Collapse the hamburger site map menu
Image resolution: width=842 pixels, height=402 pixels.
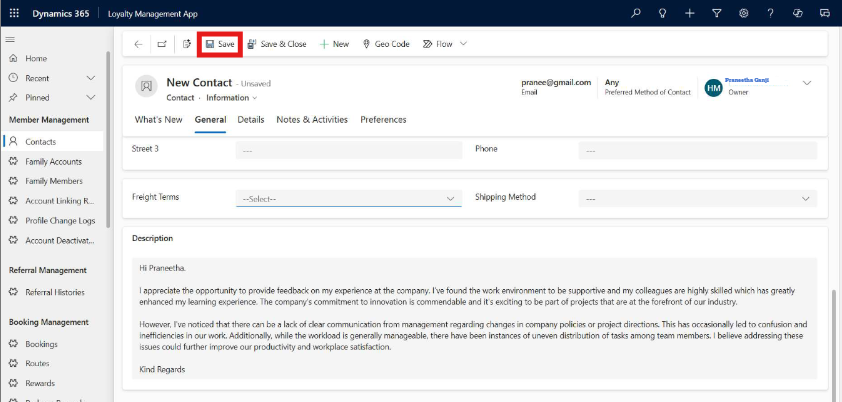click(11, 39)
